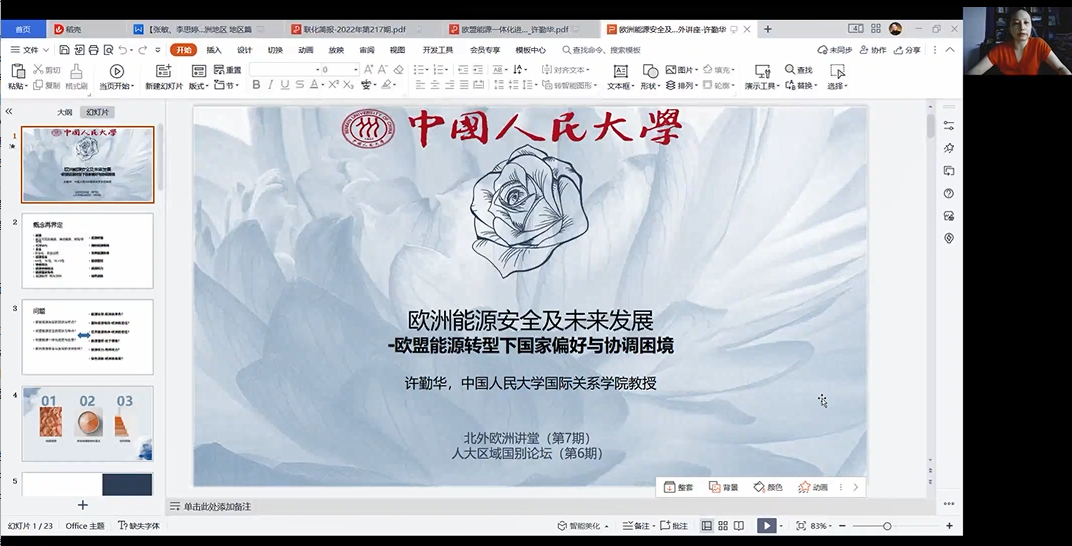Click the Shapes (形状) icon
This screenshot has height=546, width=1072.
(x=650, y=71)
